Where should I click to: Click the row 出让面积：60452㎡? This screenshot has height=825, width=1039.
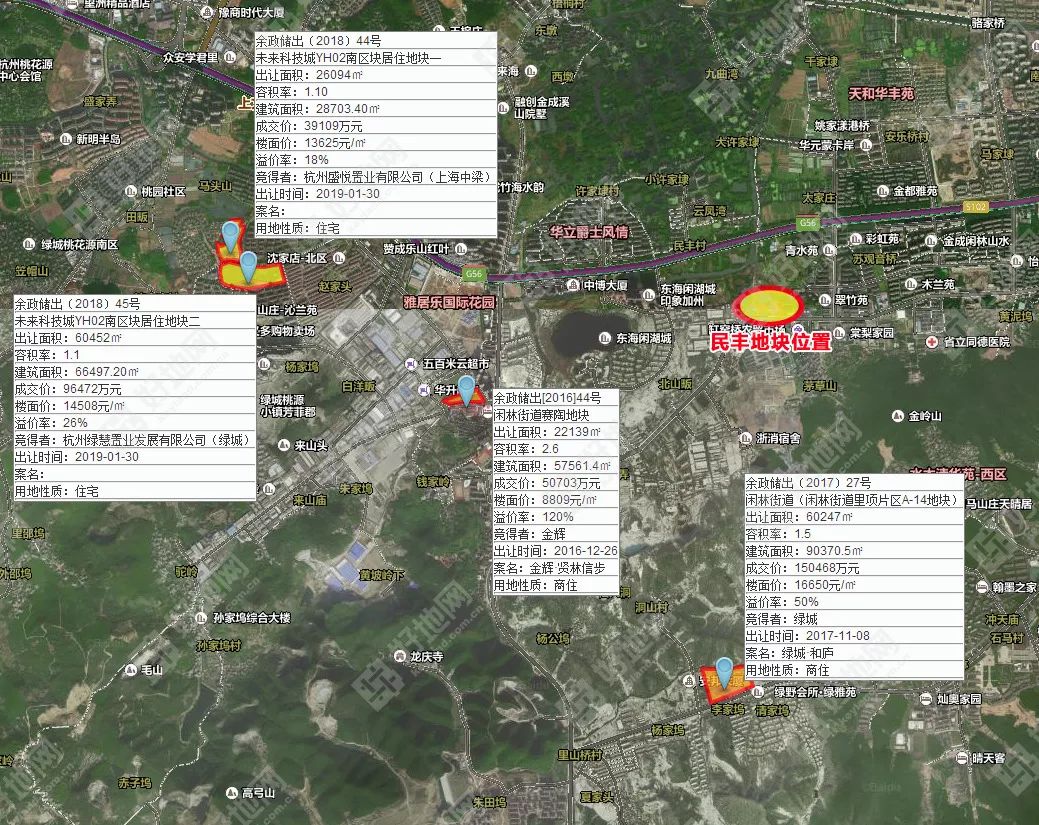135,338
